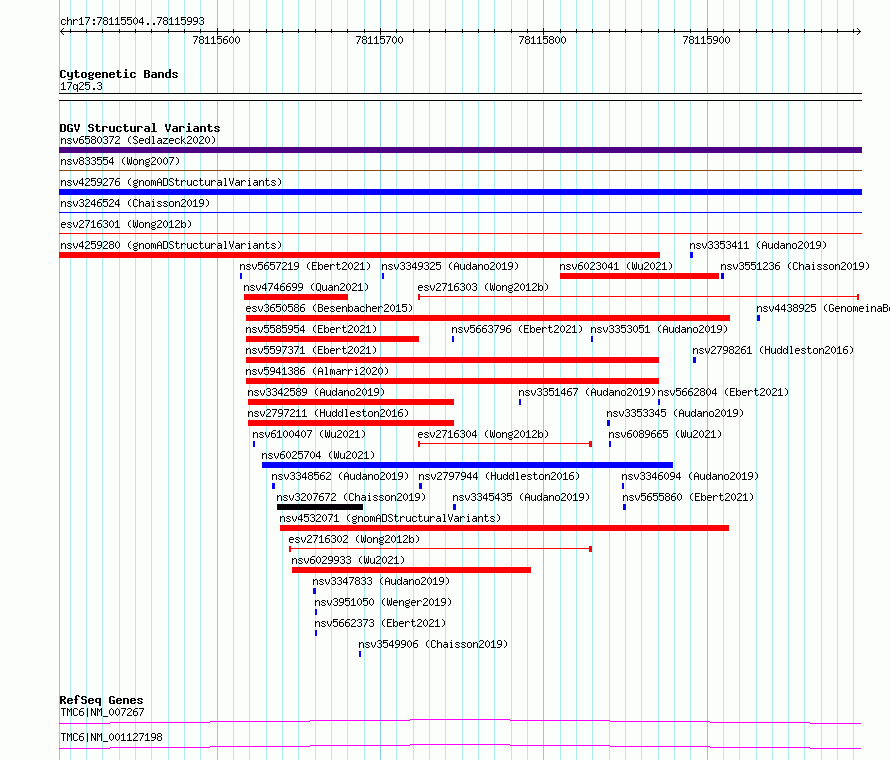Select the blue nsv4259276 variant bar
890x760 pixels.
point(460,192)
